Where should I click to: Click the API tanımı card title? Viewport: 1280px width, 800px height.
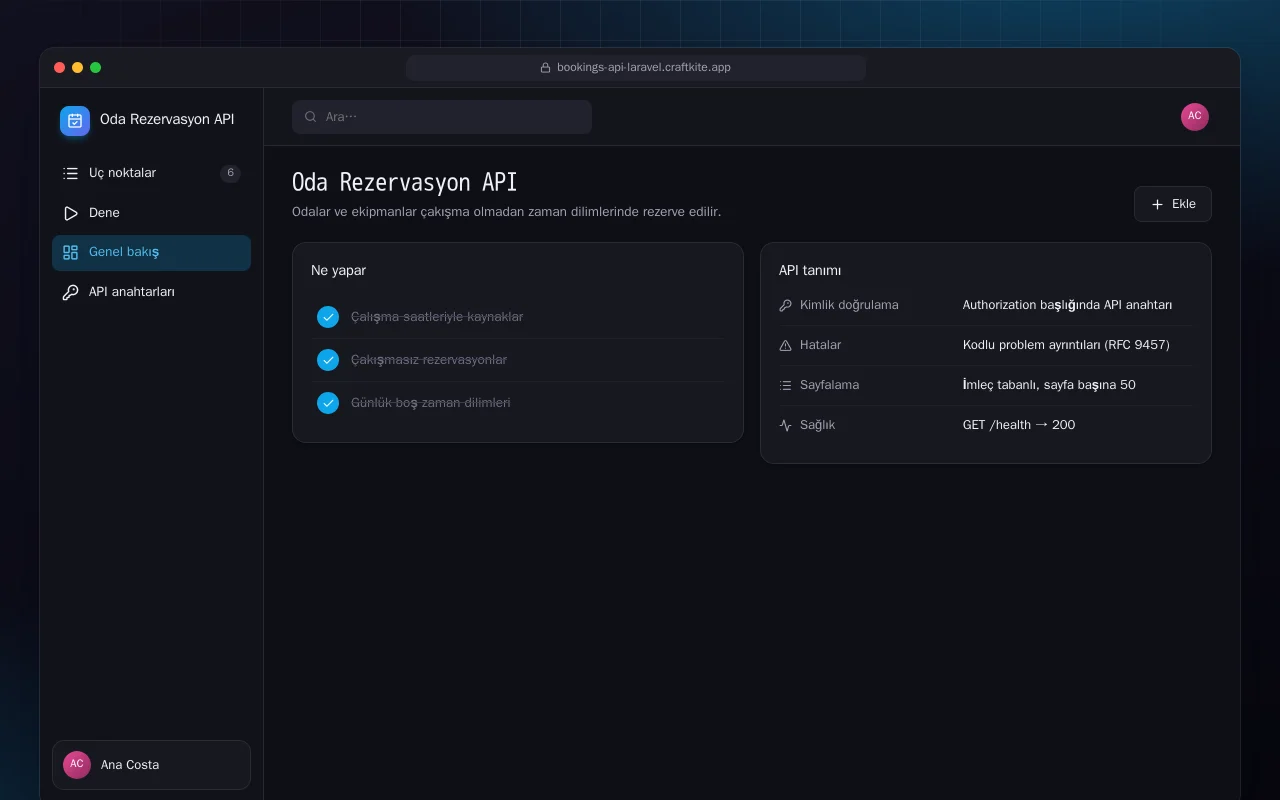(x=810, y=270)
